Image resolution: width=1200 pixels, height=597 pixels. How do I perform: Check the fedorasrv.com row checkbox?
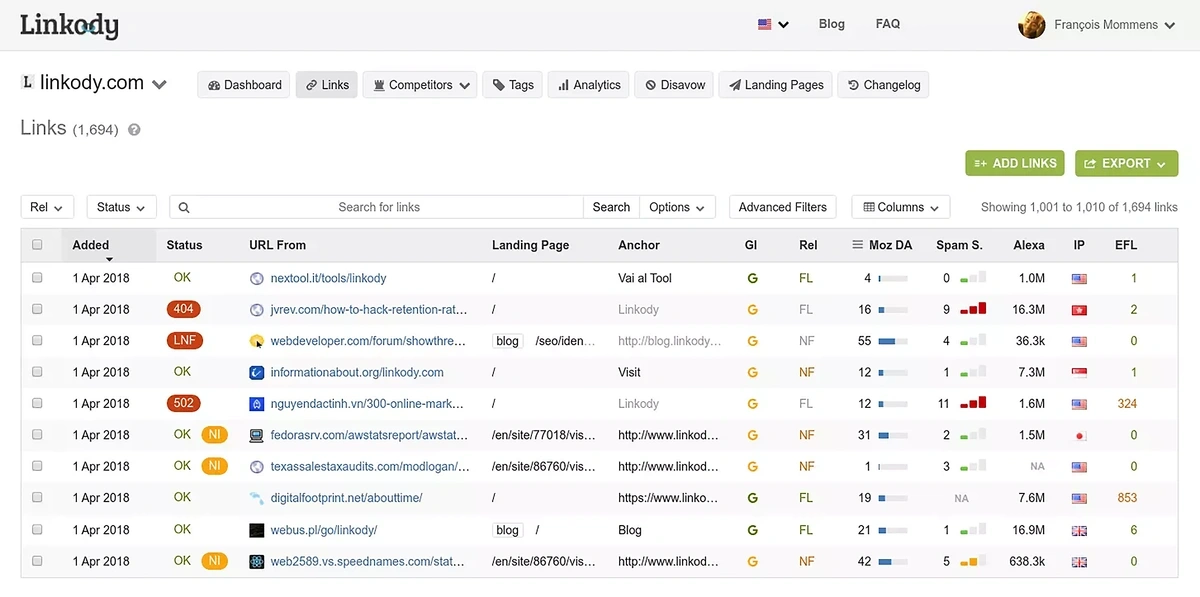[x=38, y=435]
